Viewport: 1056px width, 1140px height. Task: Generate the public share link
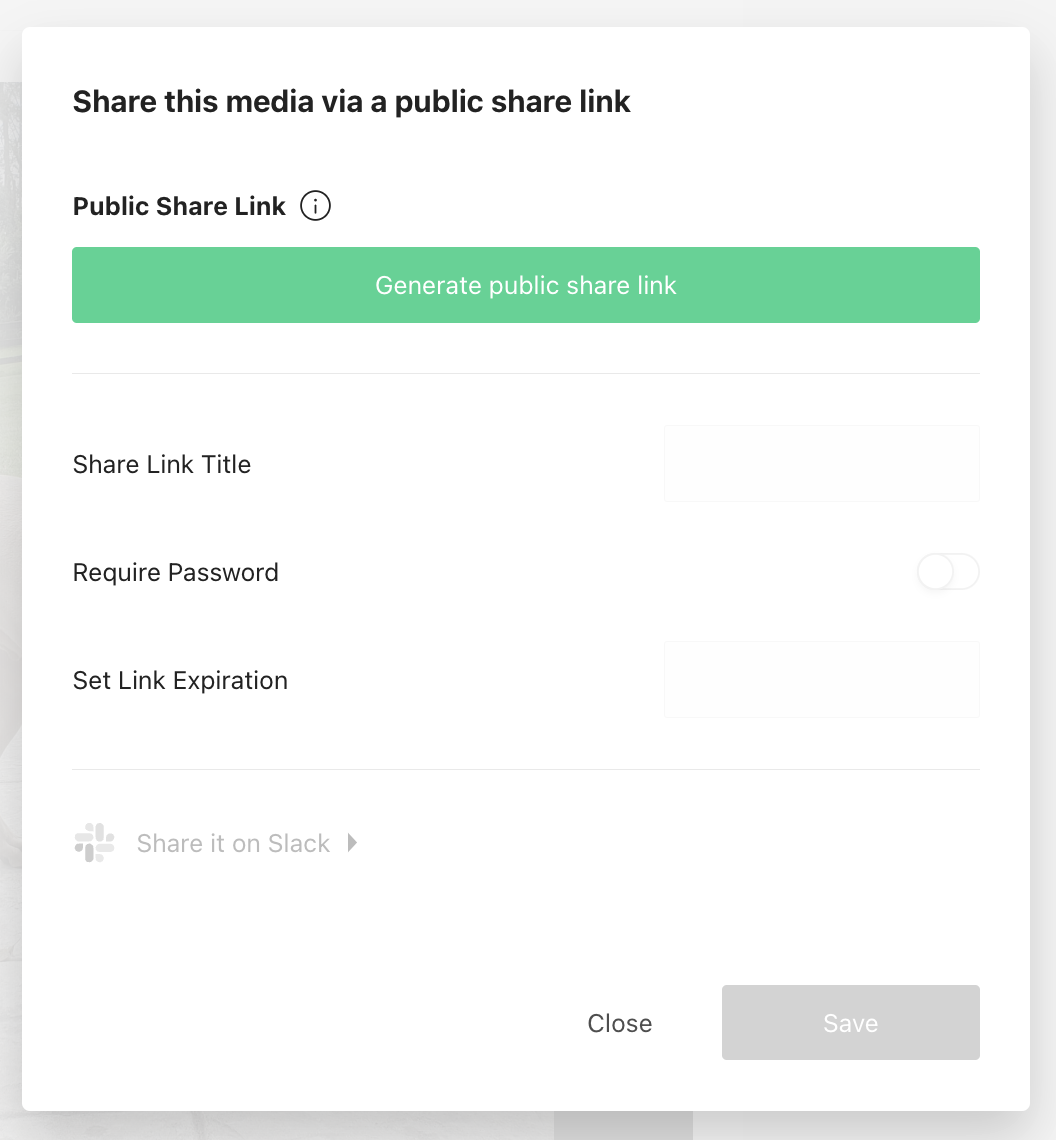click(x=526, y=285)
